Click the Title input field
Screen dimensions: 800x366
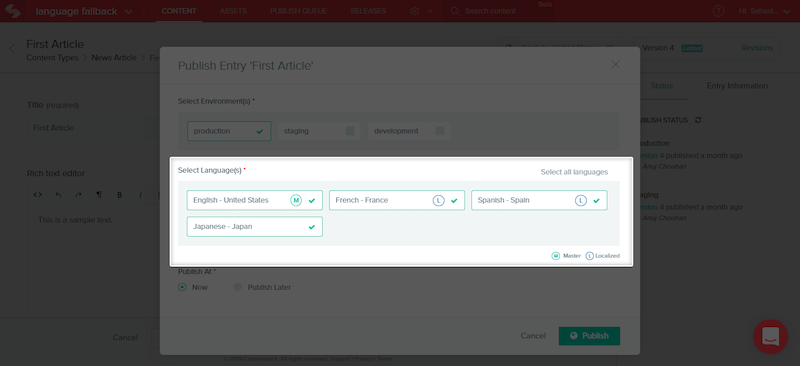coord(93,128)
